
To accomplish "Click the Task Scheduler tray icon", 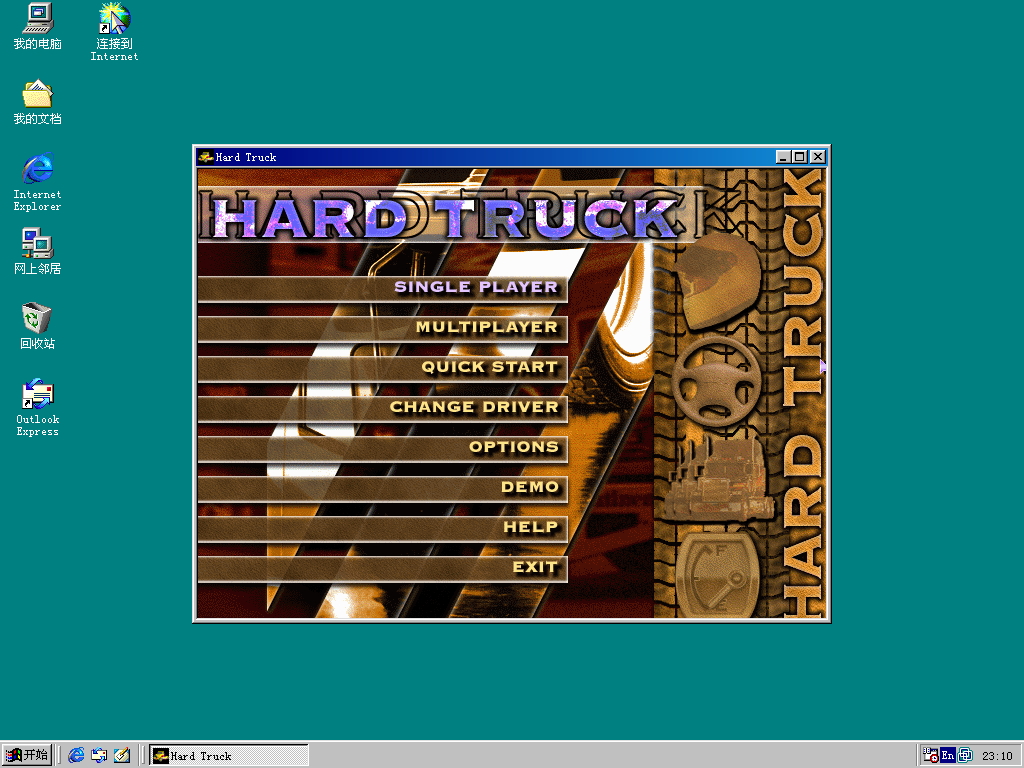I will [x=930, y=755].
